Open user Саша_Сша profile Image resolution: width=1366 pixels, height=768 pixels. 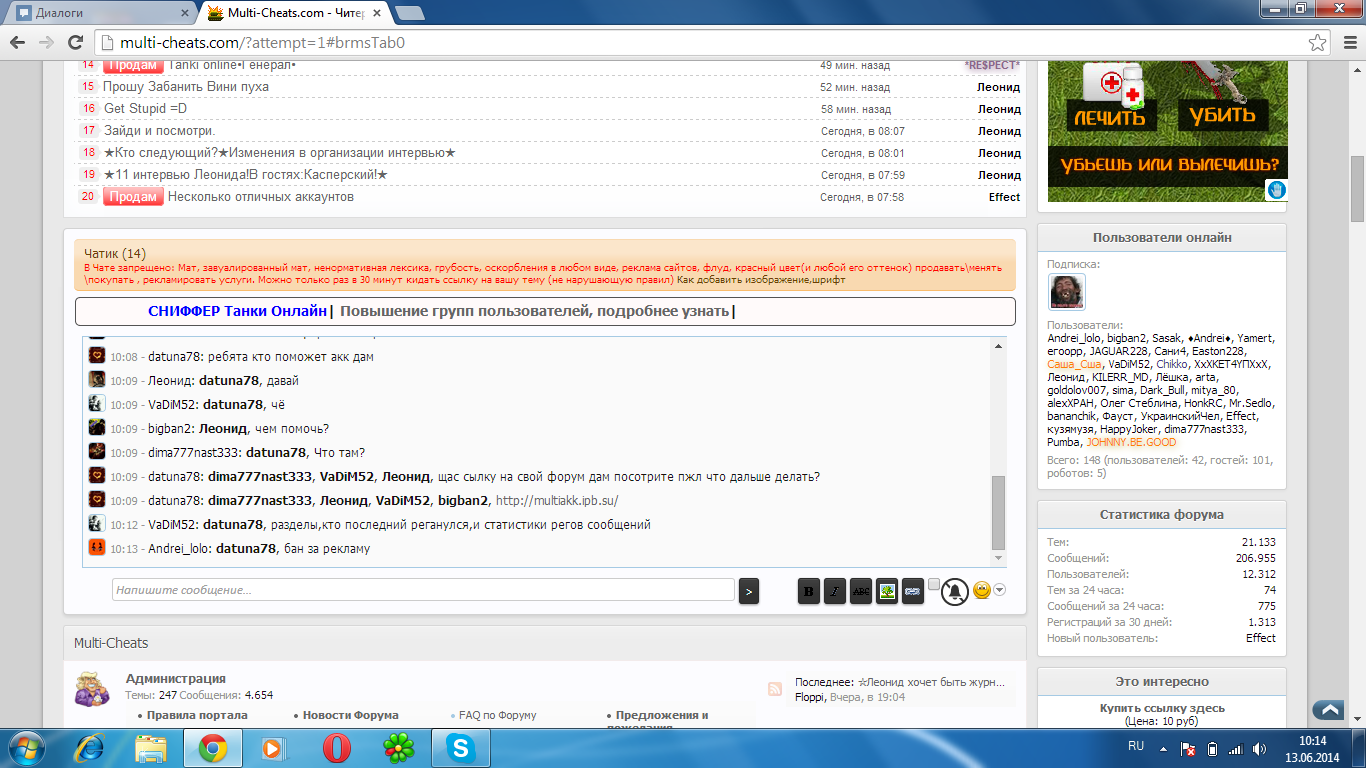[1074, 364]
